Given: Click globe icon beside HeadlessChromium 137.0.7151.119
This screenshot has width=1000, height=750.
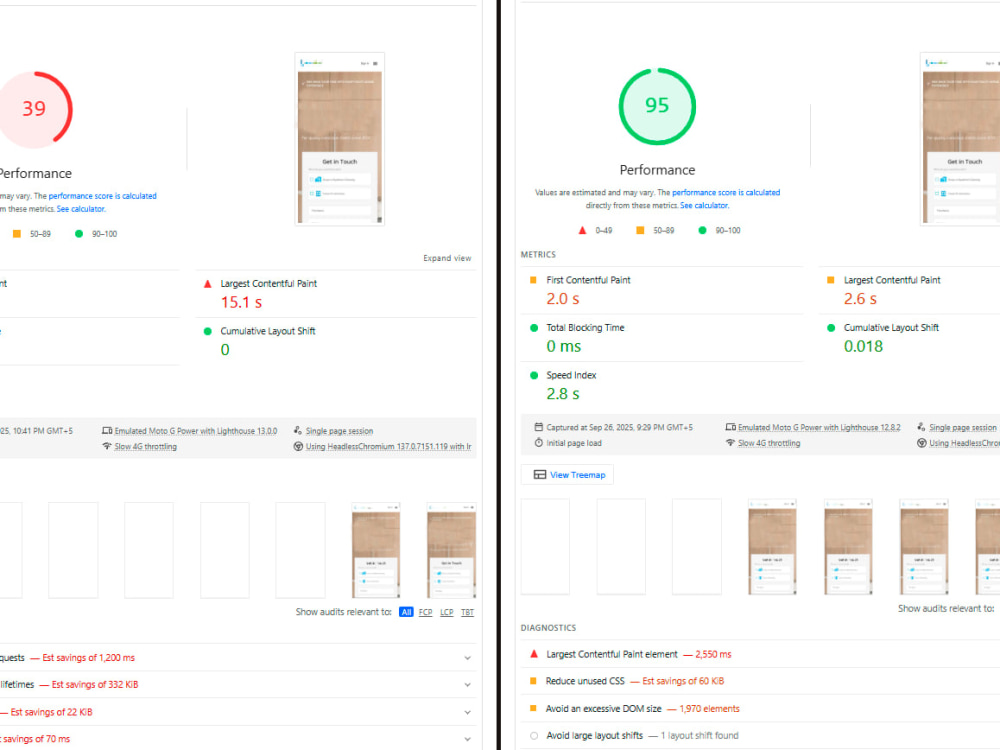Looking at the screenshot, I should point(298,446).
